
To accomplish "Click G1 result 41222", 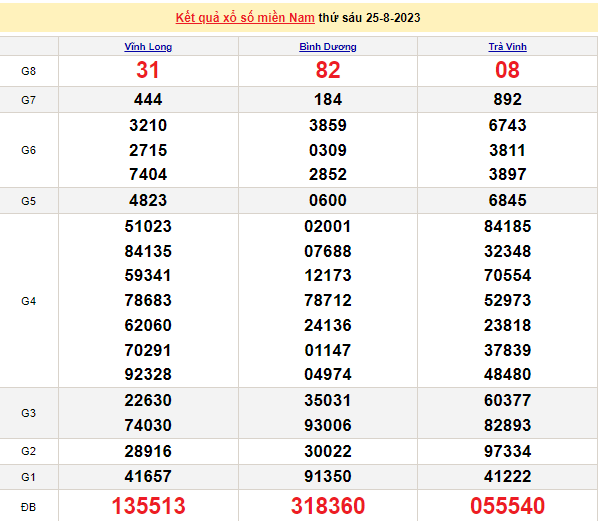I will [x=507, y=474].
